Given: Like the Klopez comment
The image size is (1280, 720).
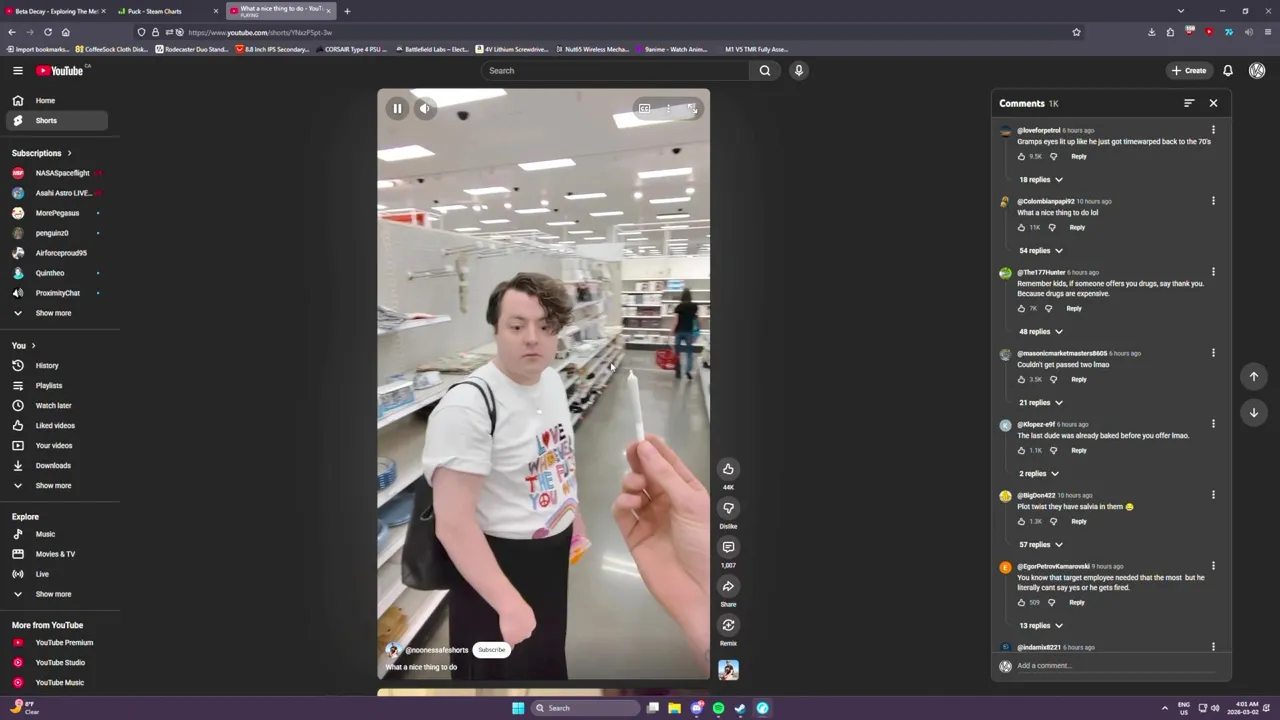Looking at the screenshot, I should 1021,450.
